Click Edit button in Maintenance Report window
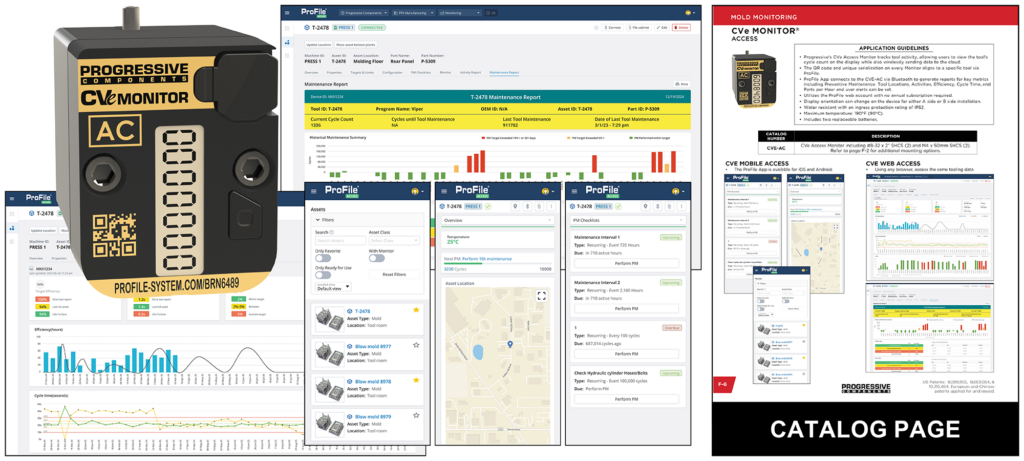The height and width of the screenshot is (461, 1024). pos(661,28)
